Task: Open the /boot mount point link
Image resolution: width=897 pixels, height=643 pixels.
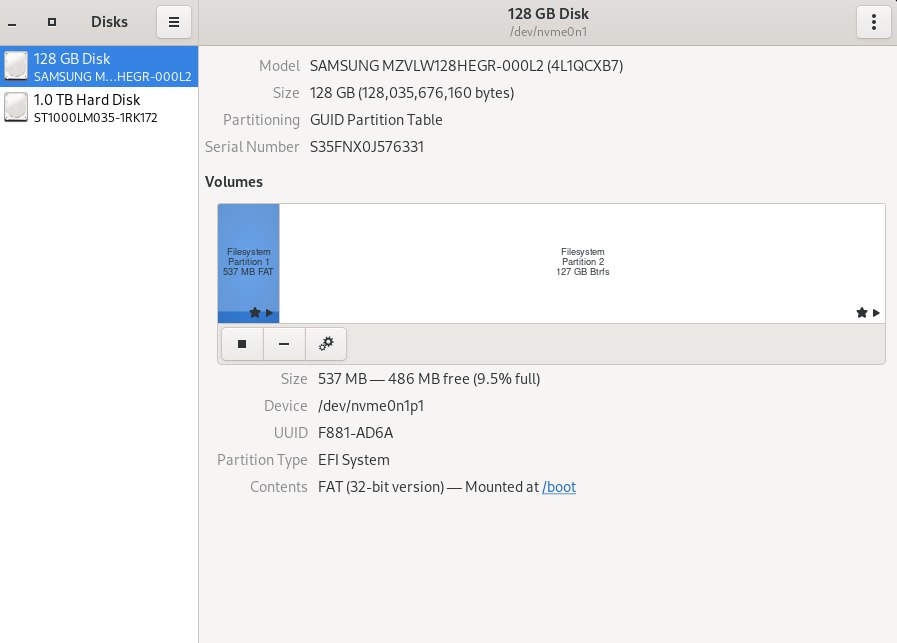Action: (559, 487)
